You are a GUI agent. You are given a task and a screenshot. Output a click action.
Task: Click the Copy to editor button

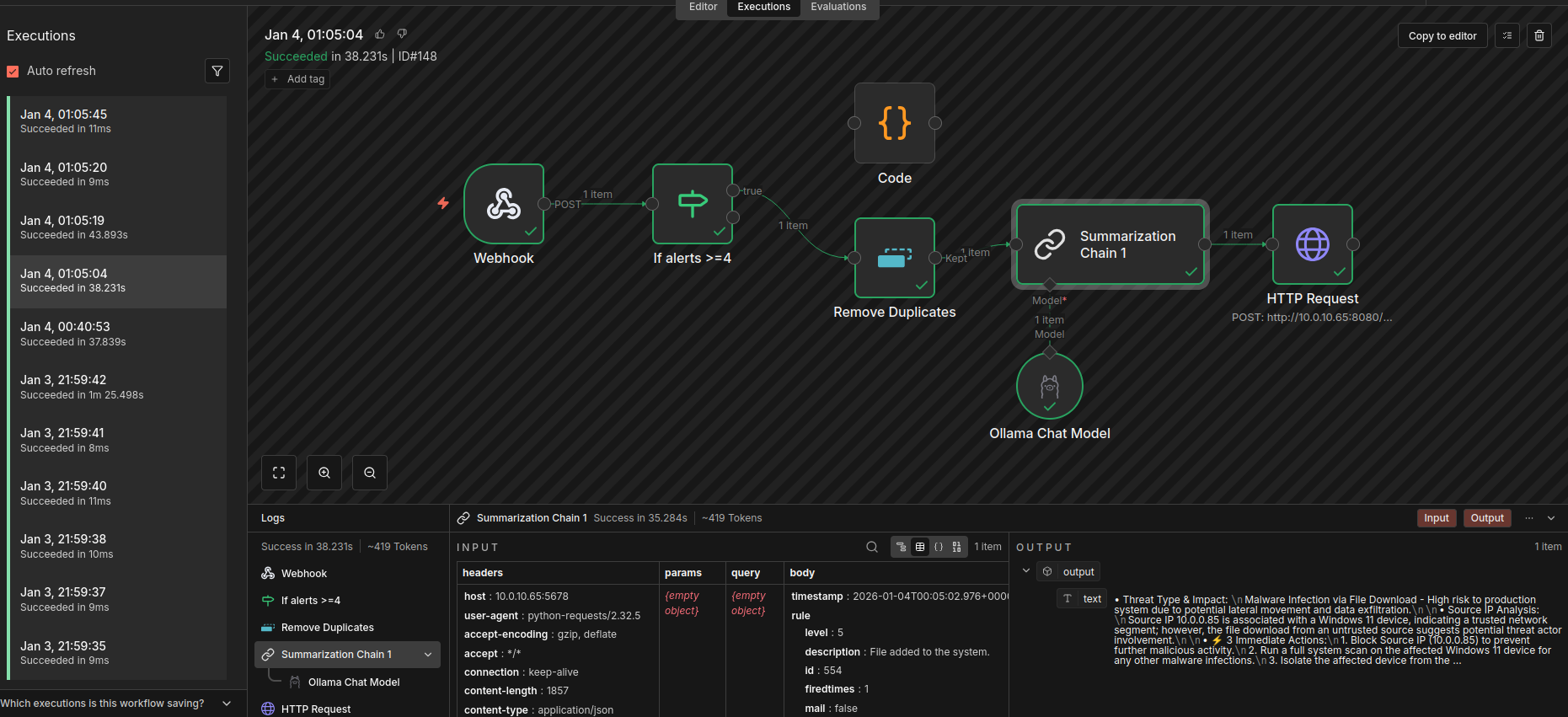1442,35
